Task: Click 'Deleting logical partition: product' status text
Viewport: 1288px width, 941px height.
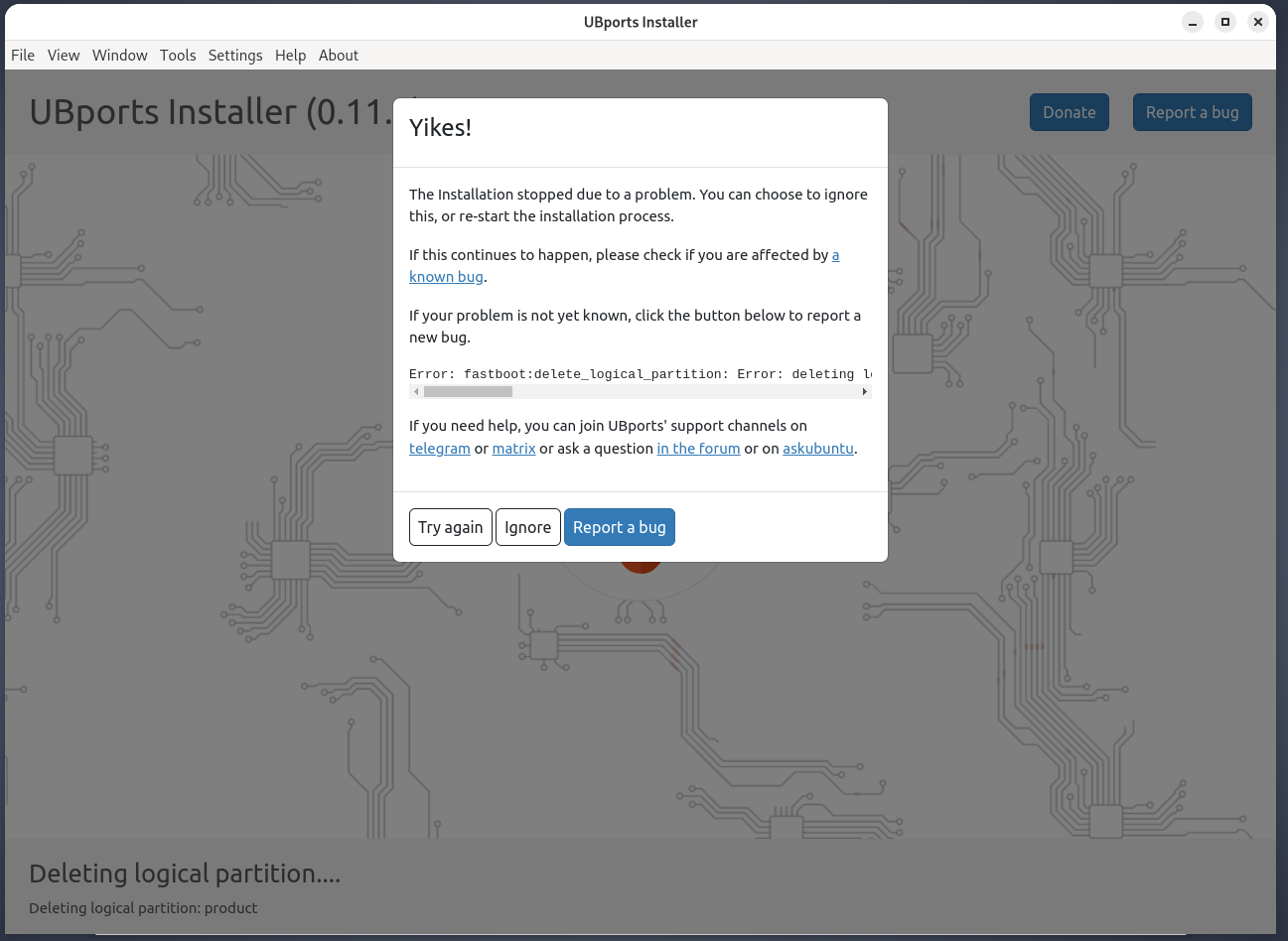Action: (x=143, y=908)
